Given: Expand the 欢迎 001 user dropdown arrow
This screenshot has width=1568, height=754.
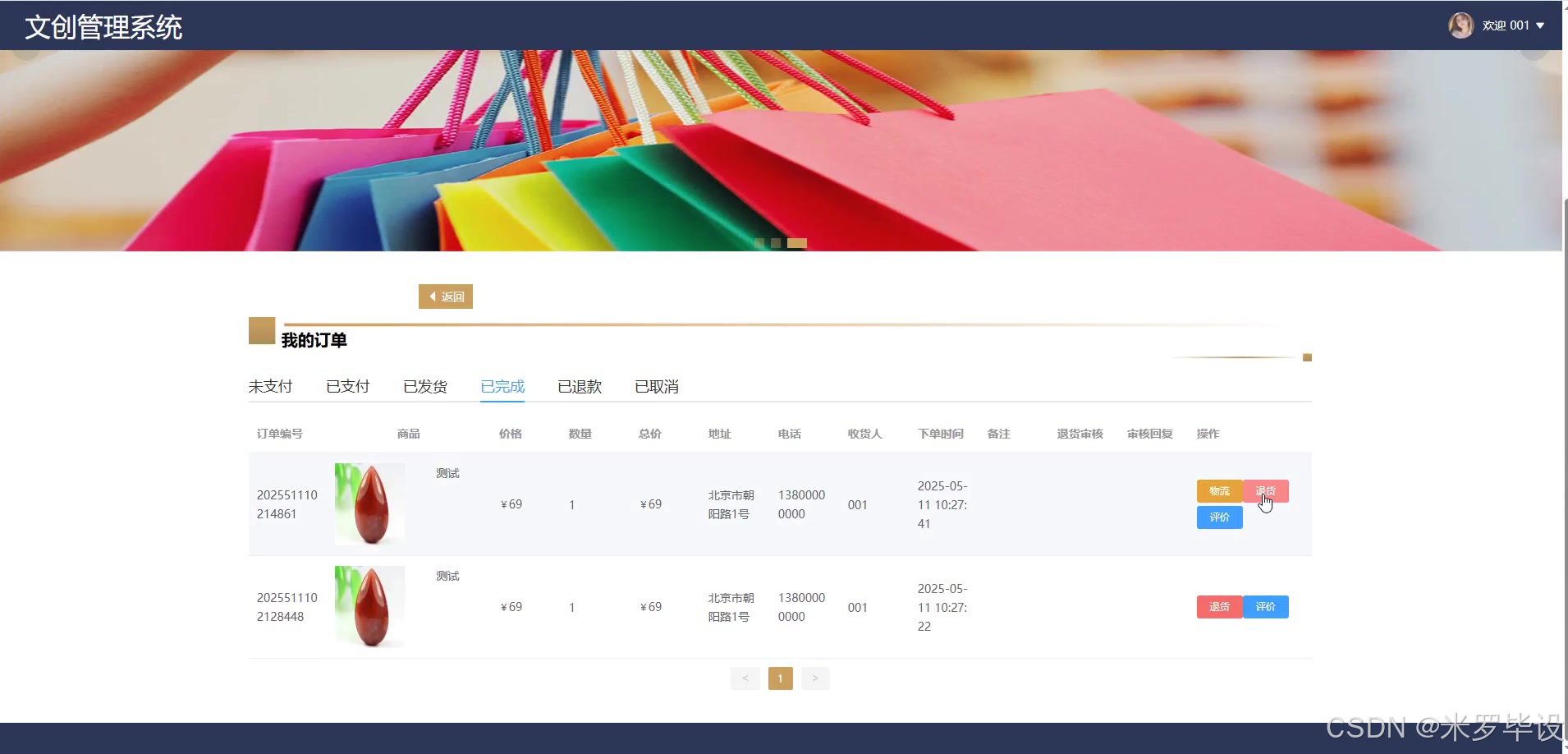Looking at the screenshot, I should point(1540,25).
